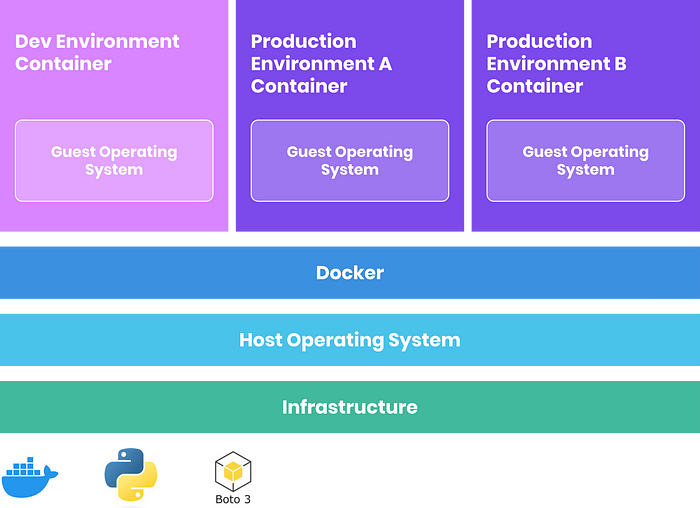Select Guest Operating System box in Dev container
Image resolution: width=700 pixels, height=508 pixels.
pyautogui.click(x=114, y=161)
